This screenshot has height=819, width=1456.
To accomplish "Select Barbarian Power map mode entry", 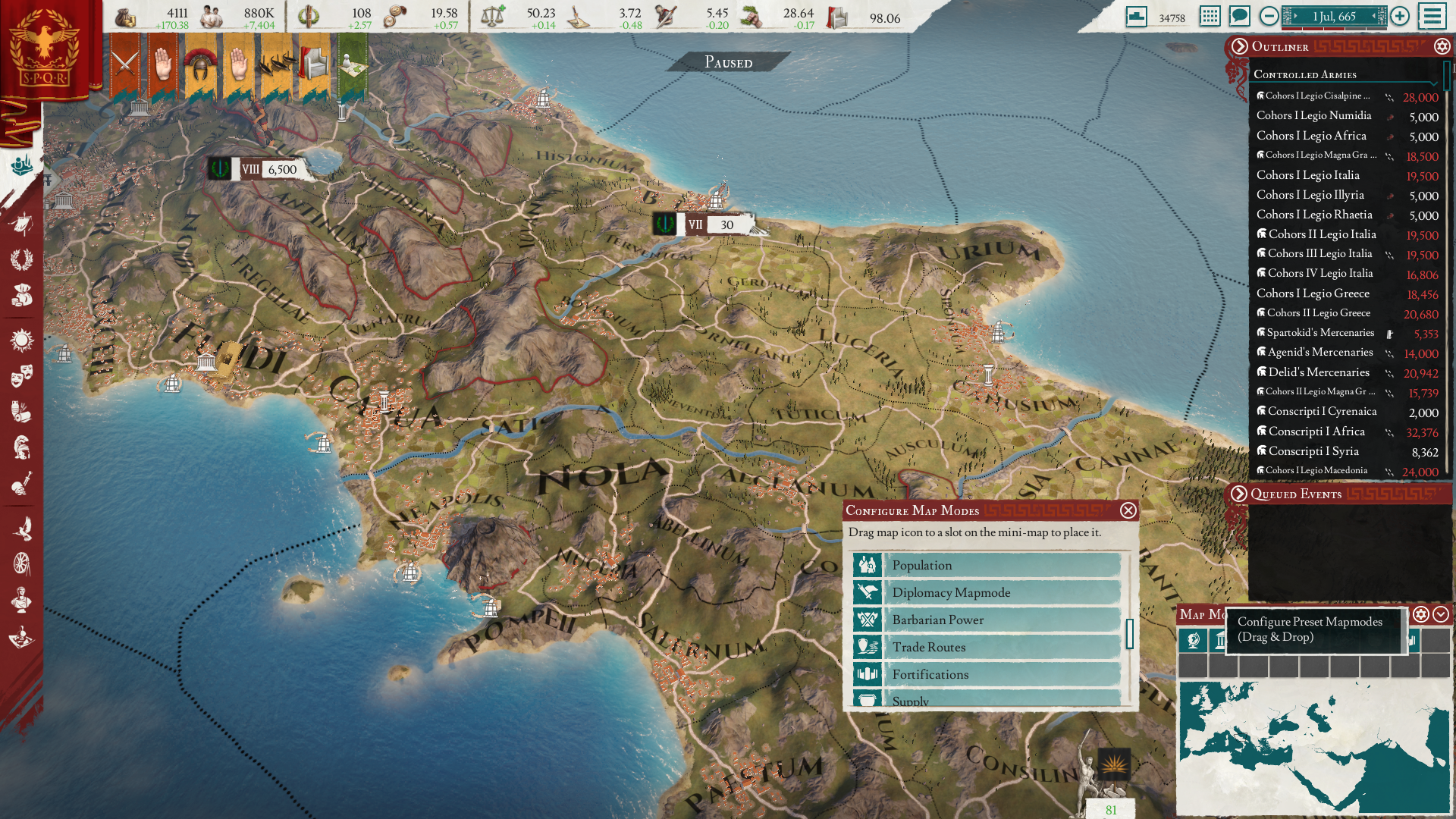I will coord(987,620).
